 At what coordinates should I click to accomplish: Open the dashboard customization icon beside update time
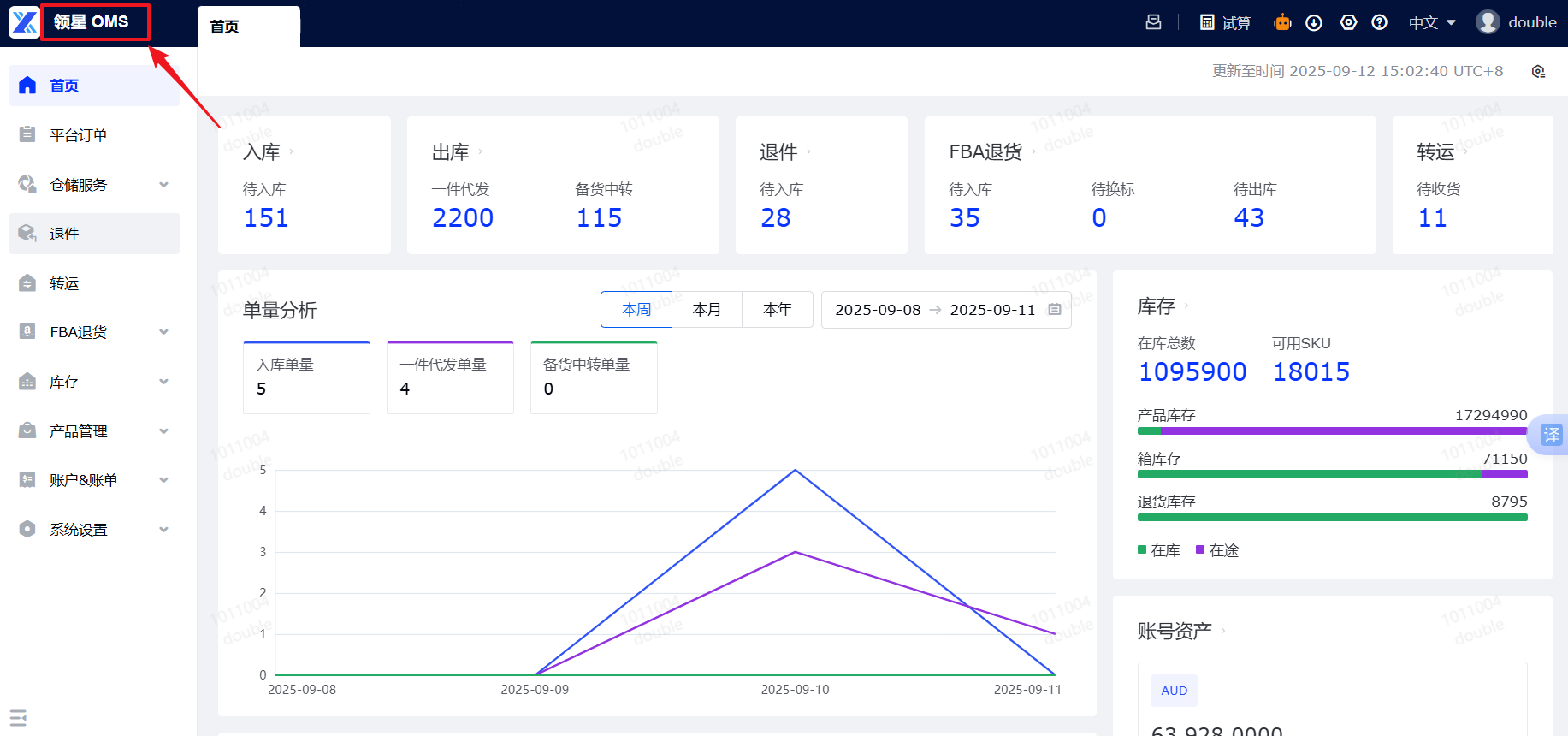pos(1538,71)
